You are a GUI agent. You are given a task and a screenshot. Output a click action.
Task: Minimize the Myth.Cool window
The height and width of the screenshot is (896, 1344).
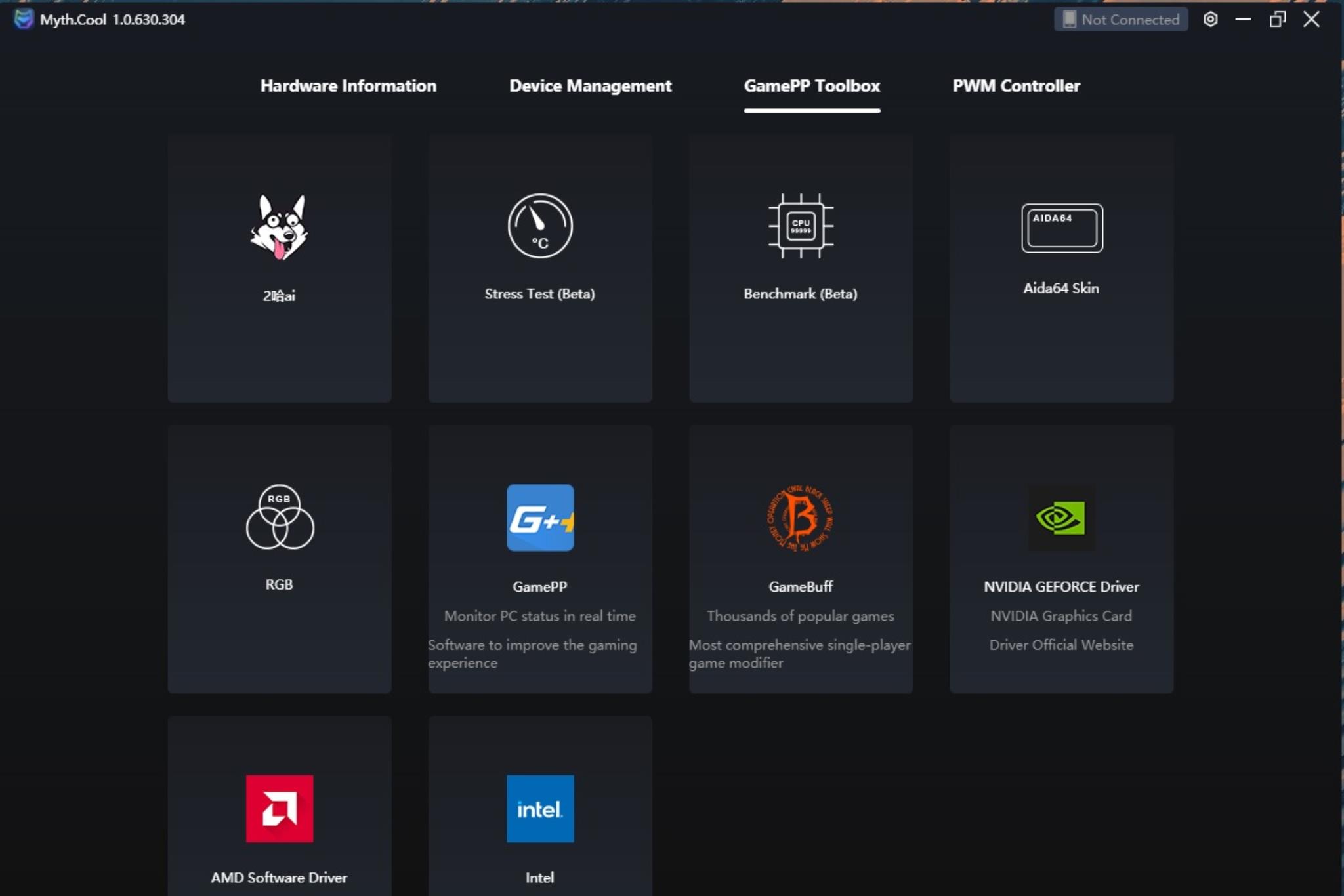pos(1243,20)
